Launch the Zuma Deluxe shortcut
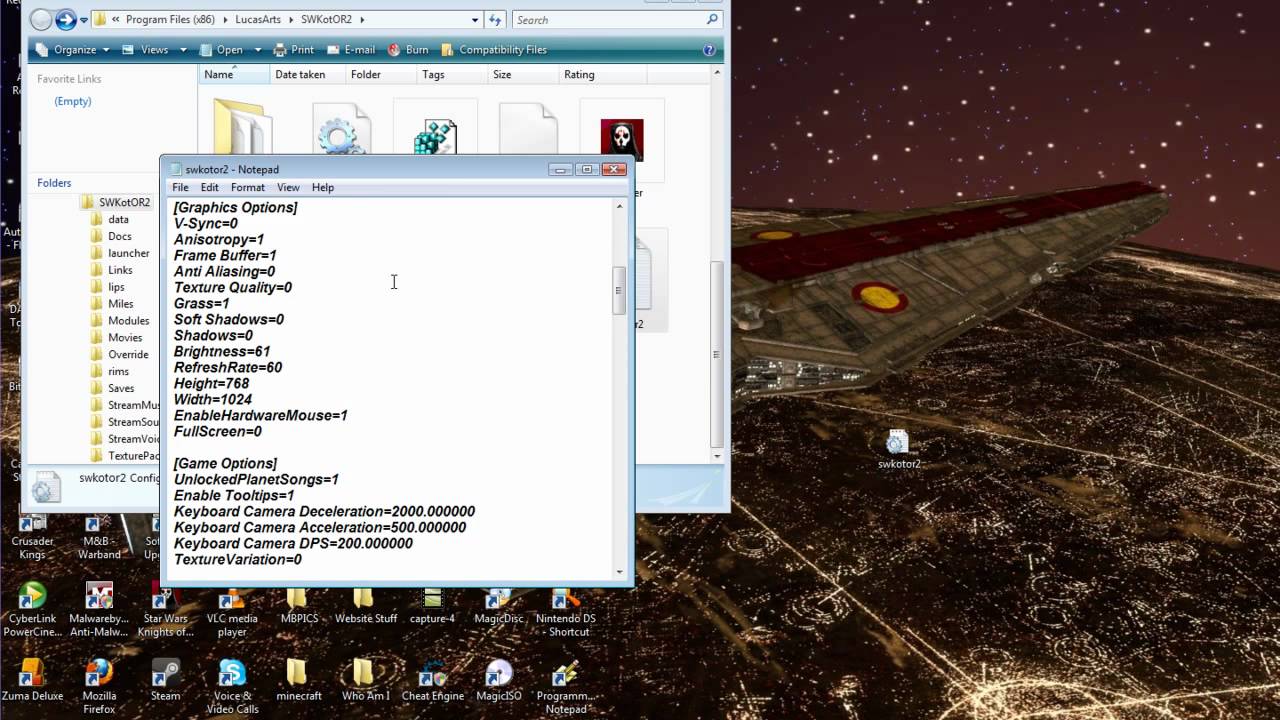 click(x=32, y=680)
